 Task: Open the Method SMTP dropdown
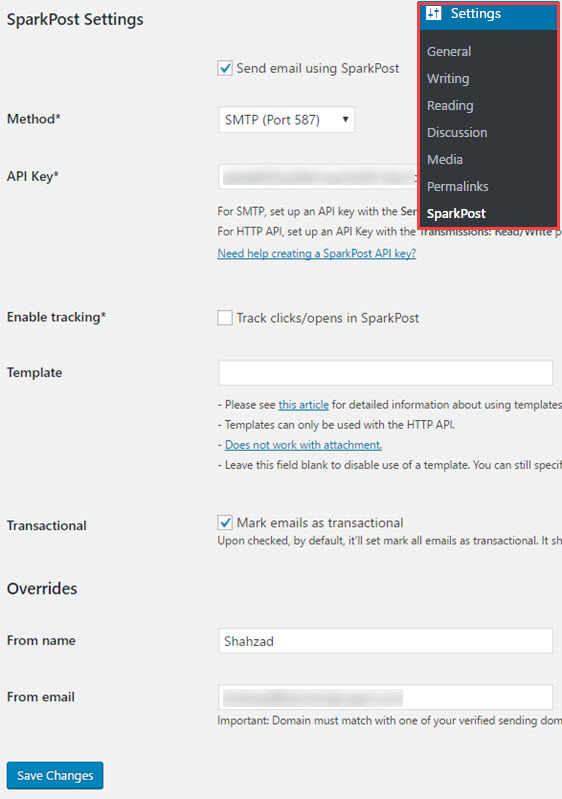coord(286,120)
